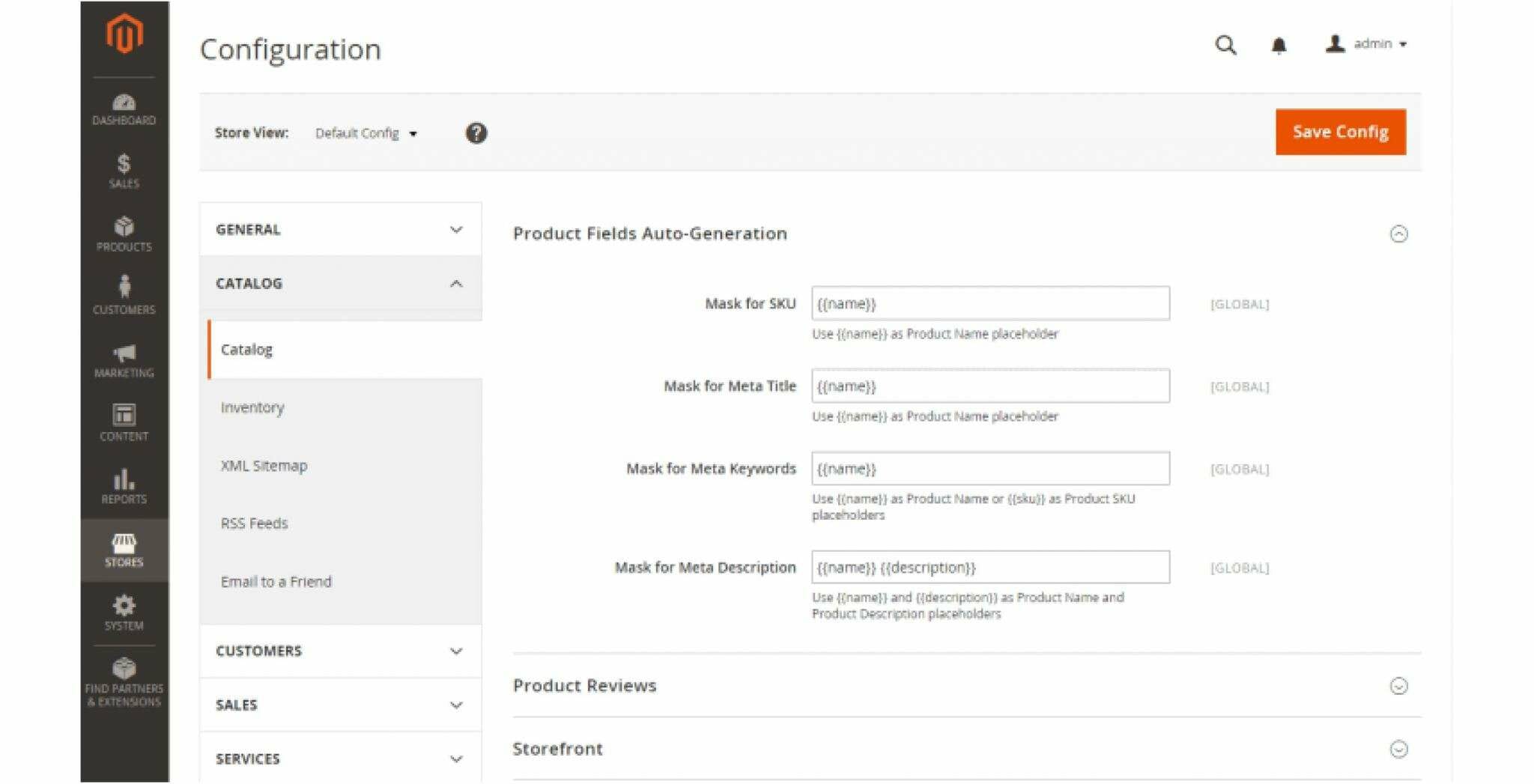Expand the Storefront section
Image resolution: width=1534 pixels, height=784 pixels.
coord(1398,750)
